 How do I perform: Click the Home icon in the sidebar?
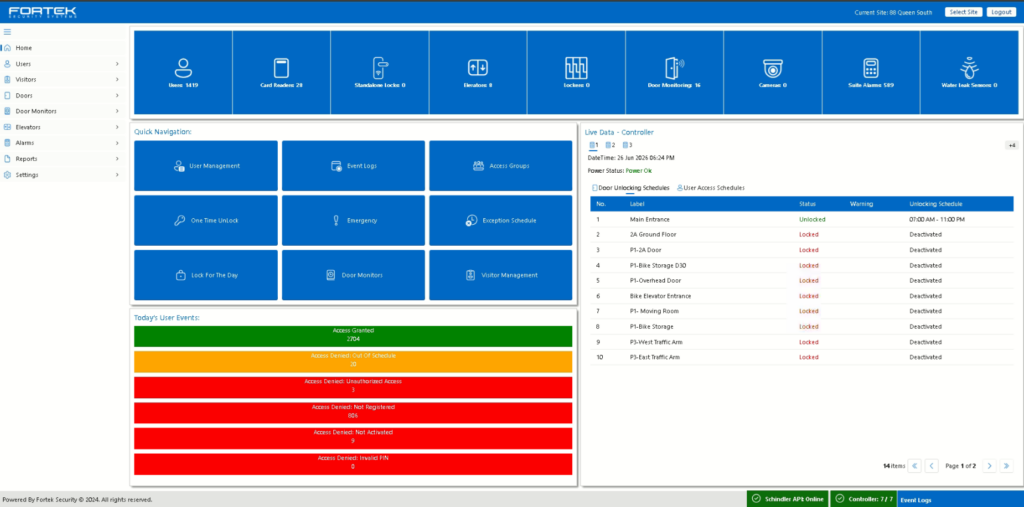pyautogui.click(x=7, y=48)
